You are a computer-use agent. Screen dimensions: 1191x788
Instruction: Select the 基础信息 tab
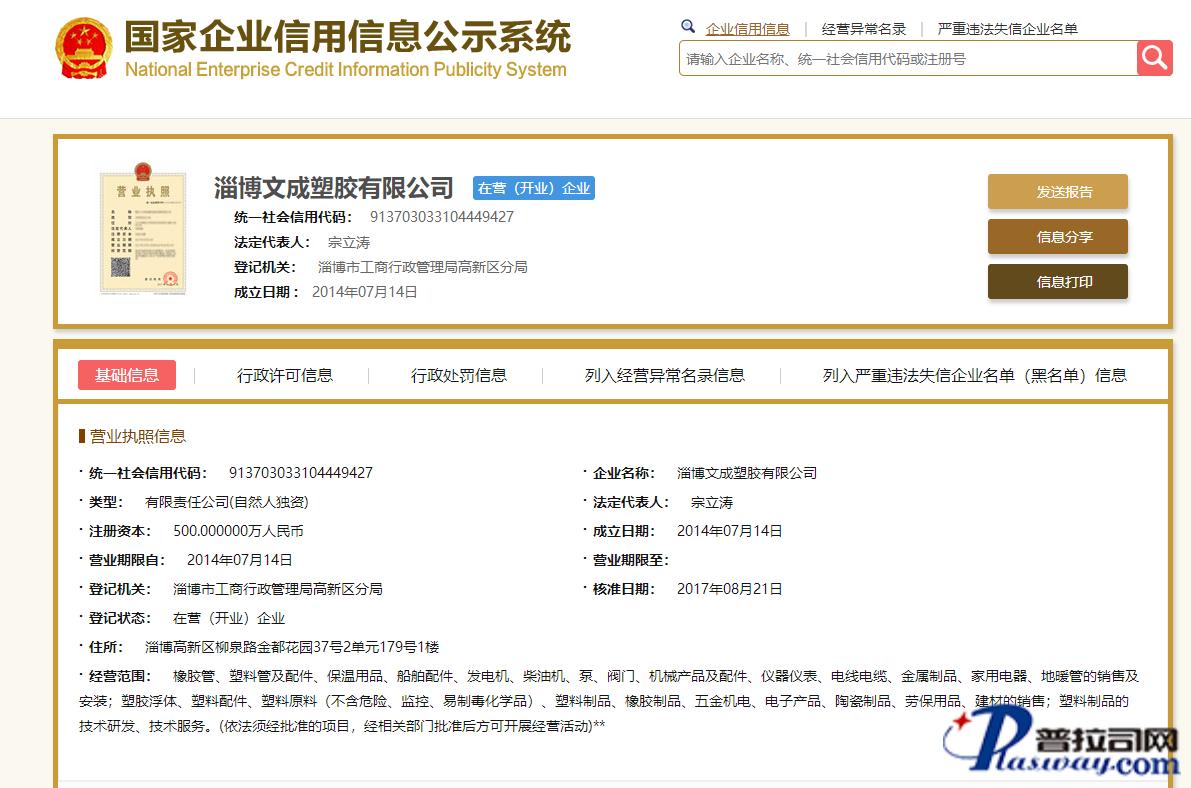coord(127,375)
